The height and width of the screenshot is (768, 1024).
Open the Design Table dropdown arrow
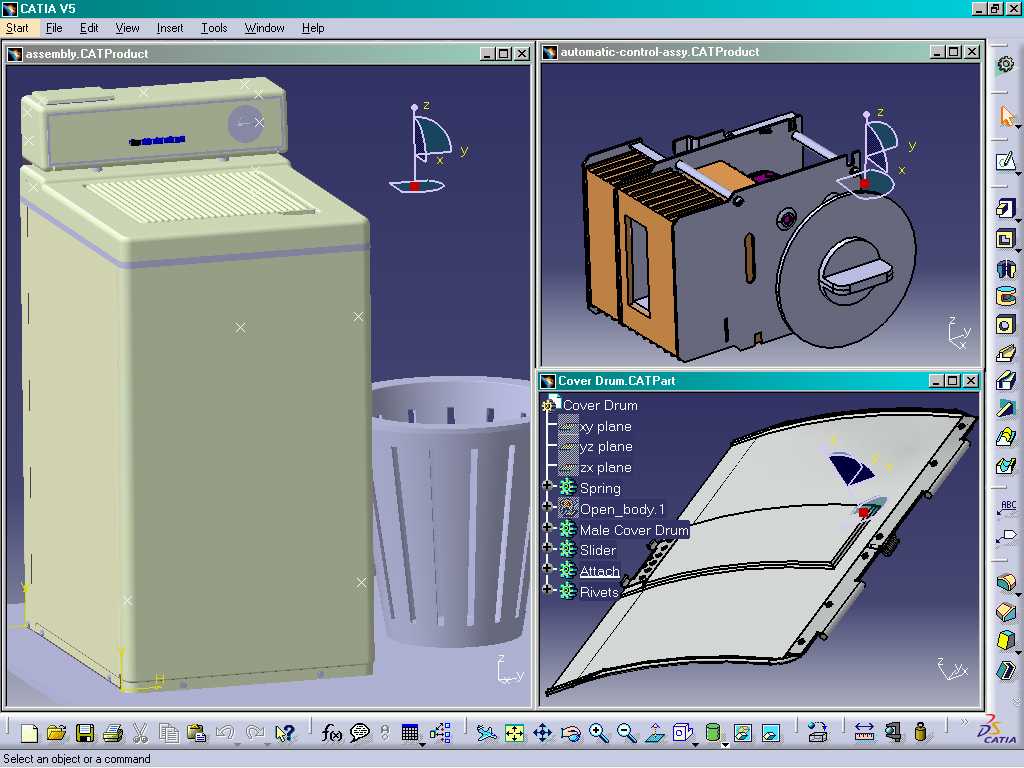point(423,744)
